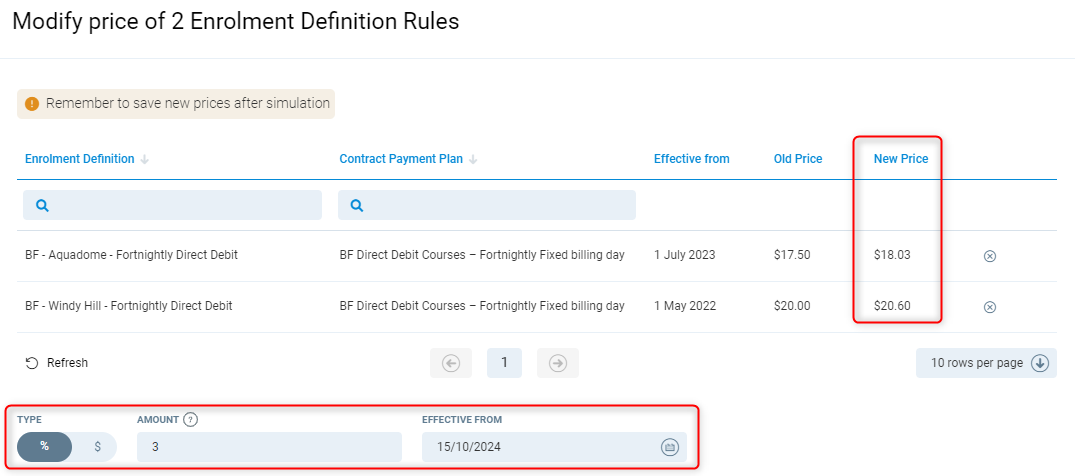Click search icon in Enrolment Definition filter

(x=43, y=205)
